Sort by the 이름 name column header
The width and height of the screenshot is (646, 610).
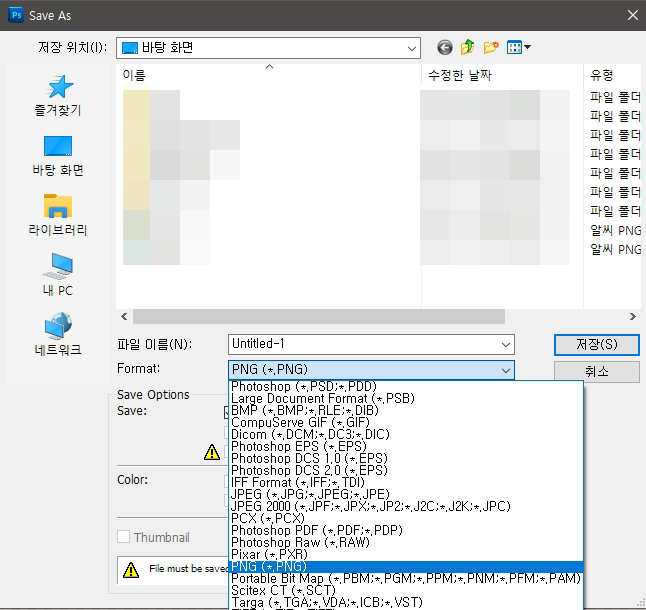tap(269, 75)
